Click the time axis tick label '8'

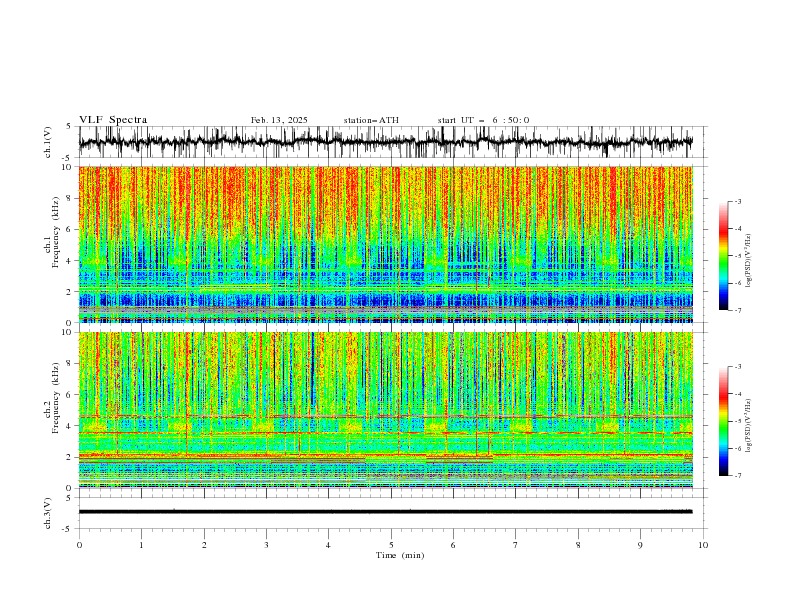coord(578,545)
